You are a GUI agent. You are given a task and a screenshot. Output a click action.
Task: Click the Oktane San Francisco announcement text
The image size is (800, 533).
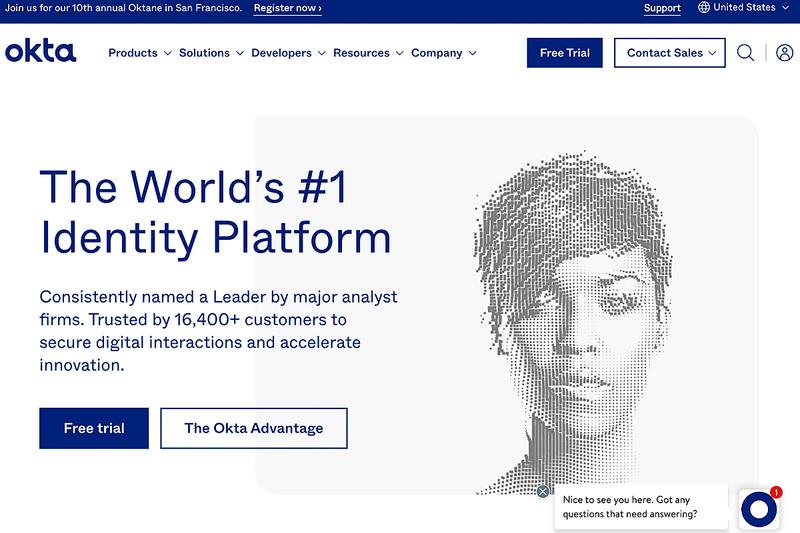[x=123, y=8]
